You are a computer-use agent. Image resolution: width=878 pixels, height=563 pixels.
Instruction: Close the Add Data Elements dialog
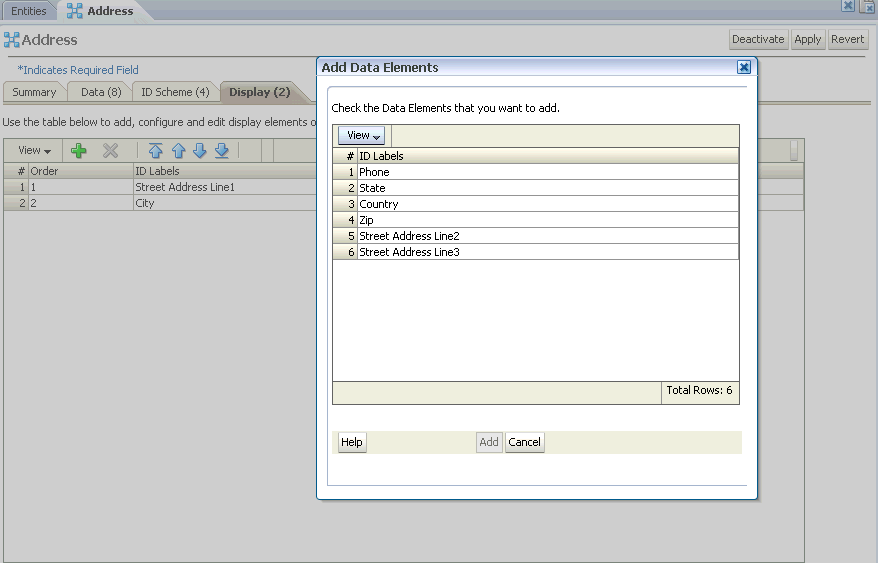click(x=743, y=67)
